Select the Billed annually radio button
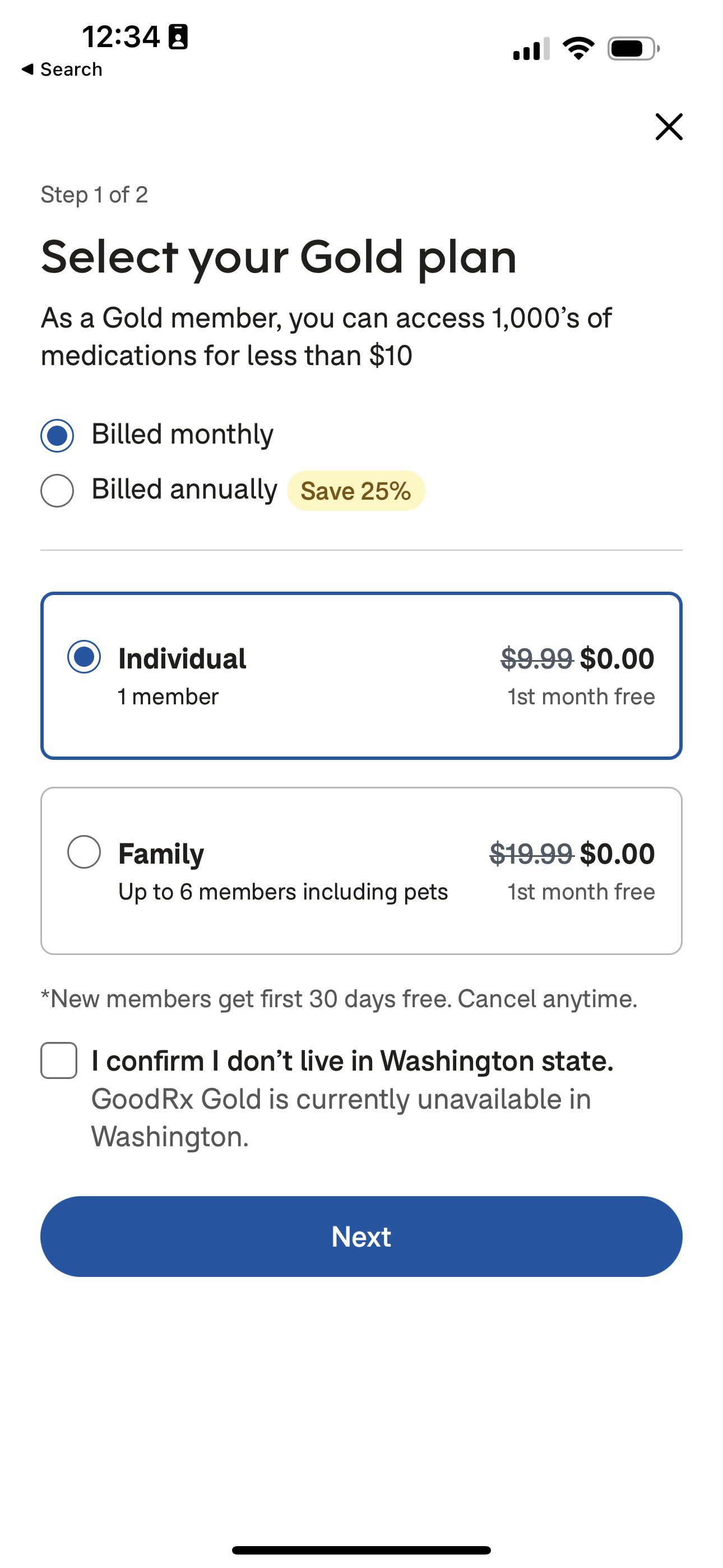Image resolution: width=723 pixels, height=1568 pixels. pyautogui.click(x=57, y=491)
